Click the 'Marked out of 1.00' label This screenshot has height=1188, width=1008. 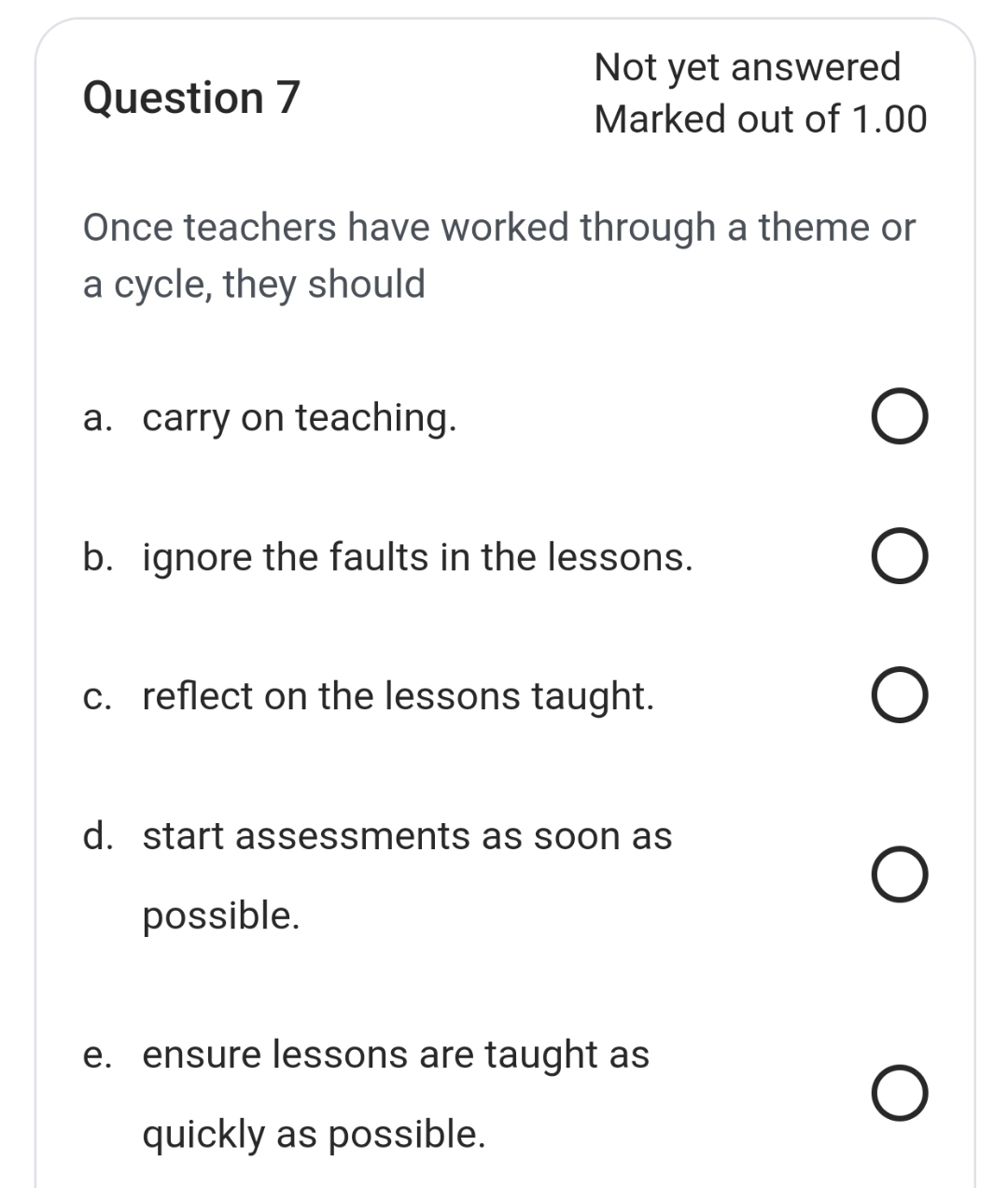click(x=762, y=118)
